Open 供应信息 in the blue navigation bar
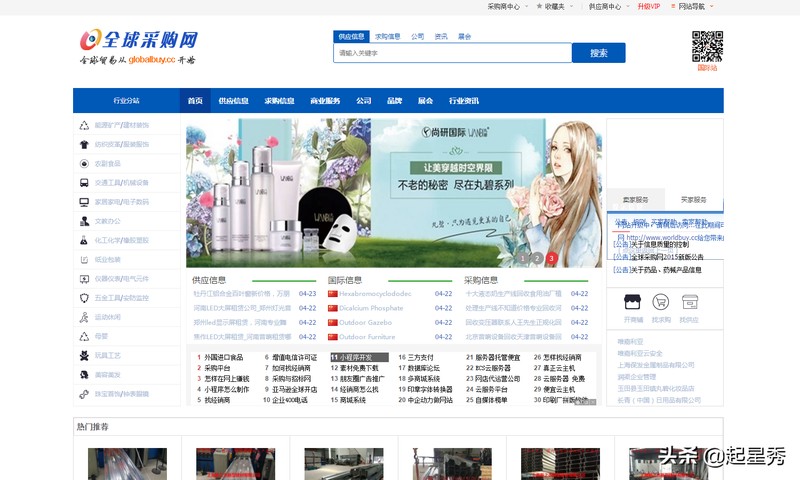Screen dimensions: 800x480 [233, 100]
